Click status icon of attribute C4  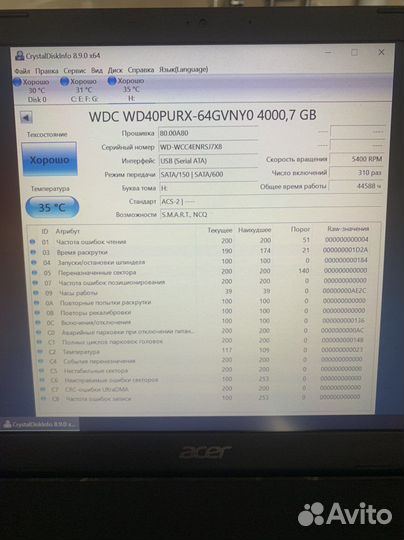tap(41, 361)
